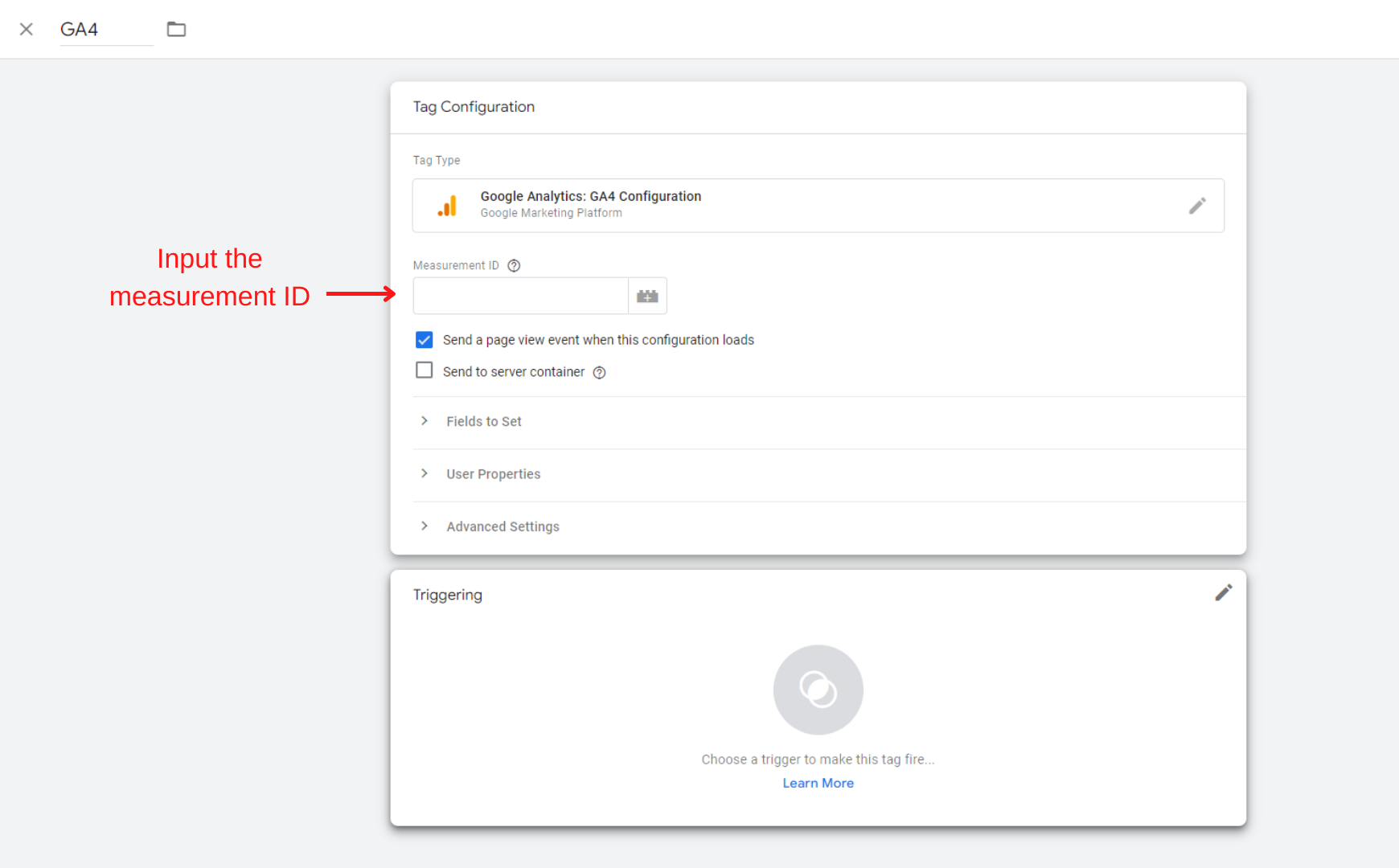Screen dimensions: 1399x868
Task: Click the Tag Configuration heading
Action: click(474, 107)
